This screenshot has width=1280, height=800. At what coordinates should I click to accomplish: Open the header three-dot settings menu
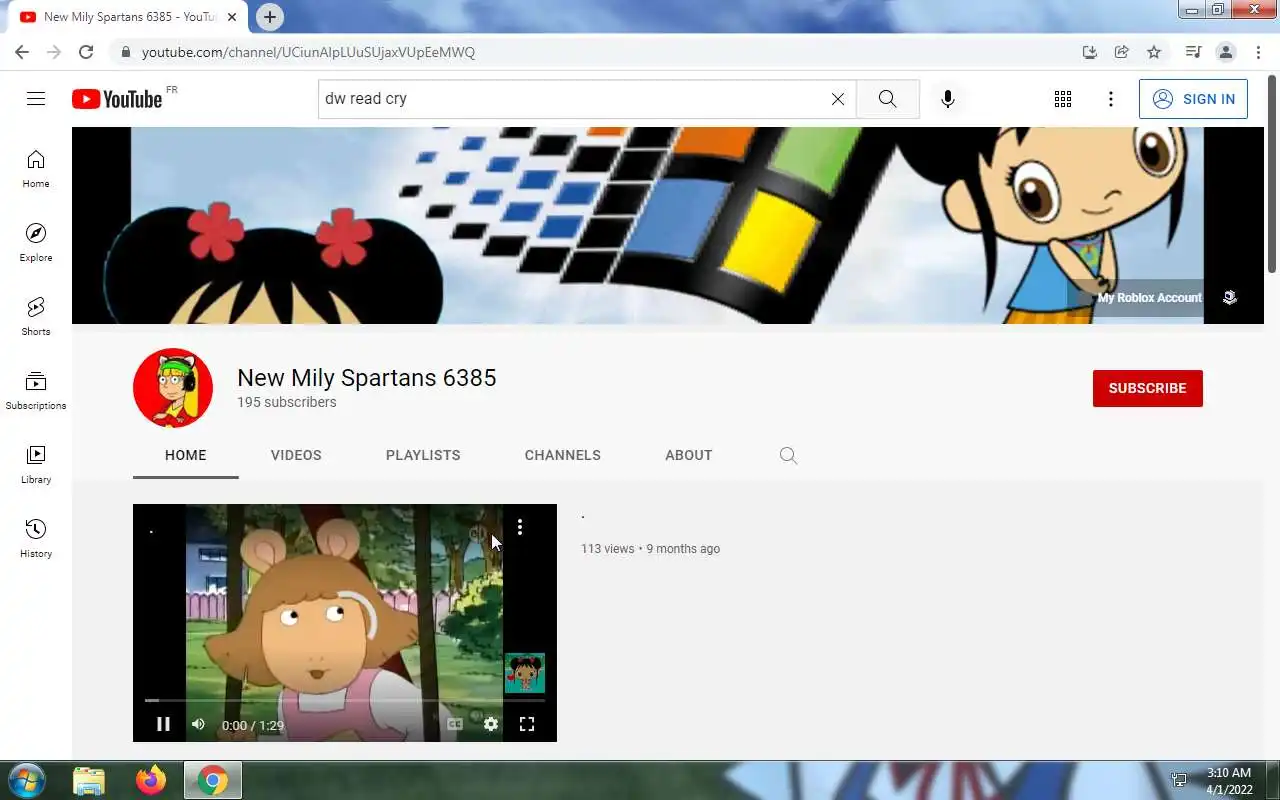pos(1111,99)
